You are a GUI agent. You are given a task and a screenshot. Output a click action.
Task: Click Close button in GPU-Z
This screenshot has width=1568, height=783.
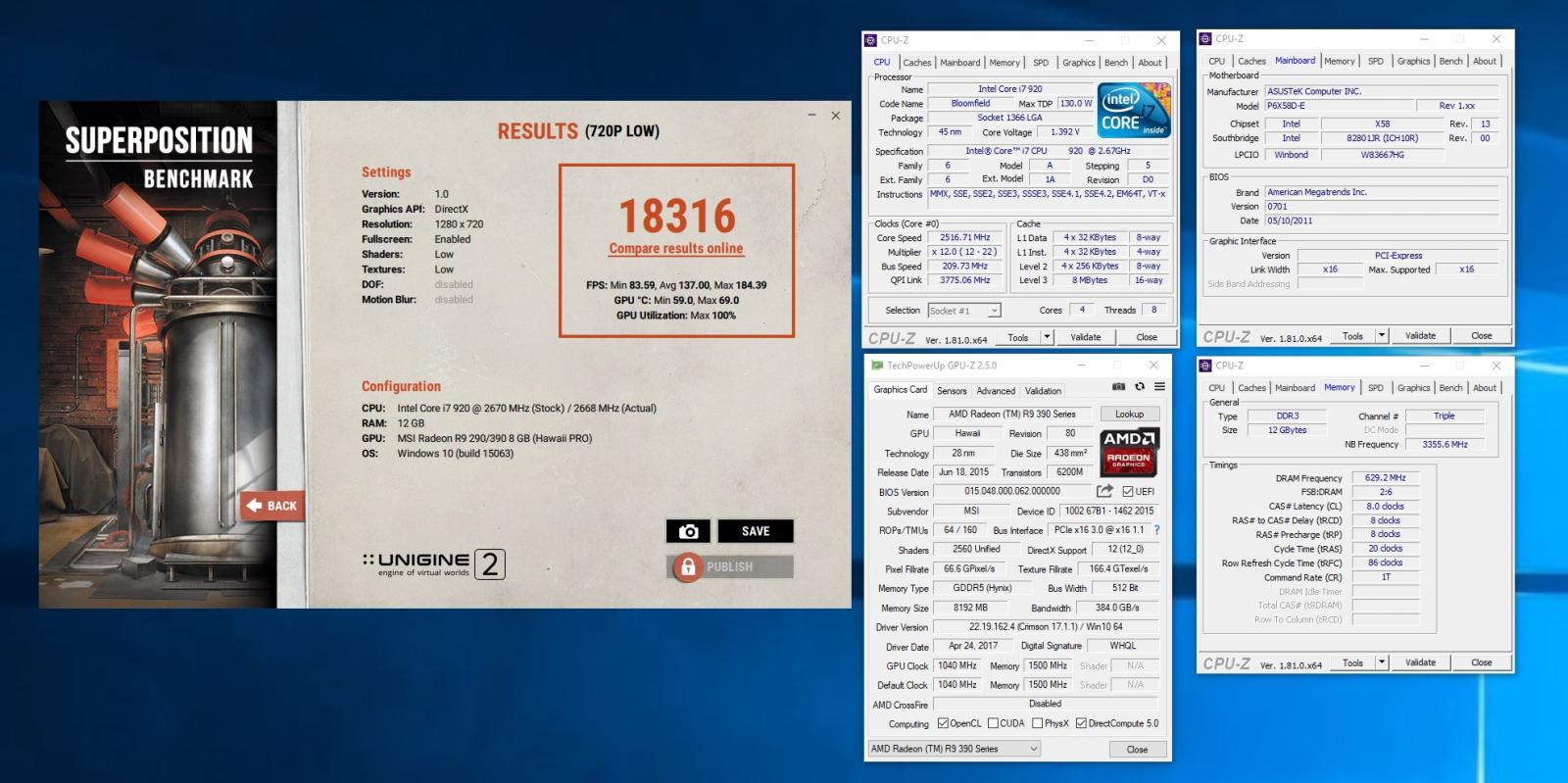click(1137, 749)
